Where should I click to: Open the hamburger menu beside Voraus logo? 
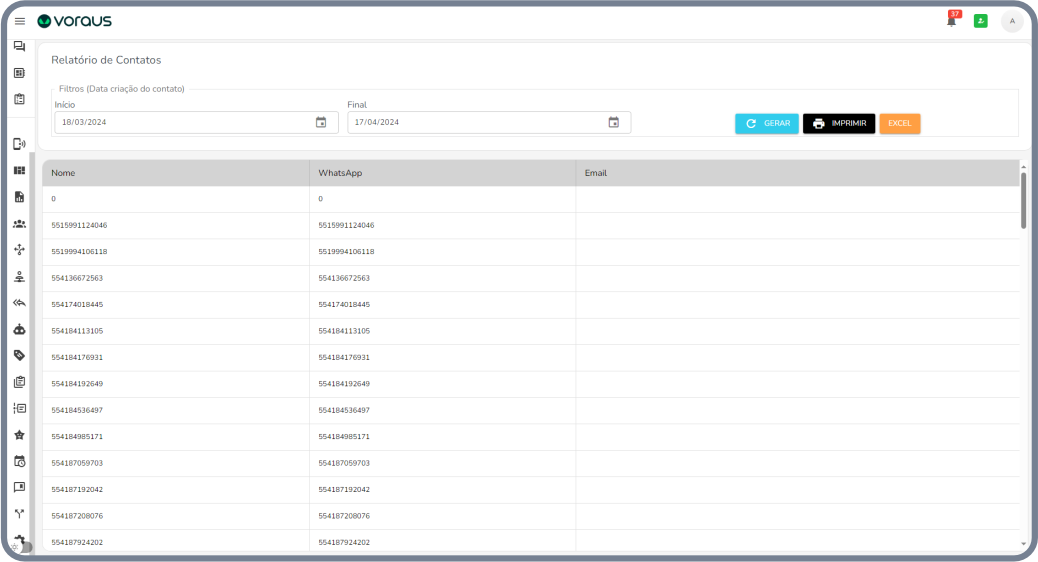[20, 21]
